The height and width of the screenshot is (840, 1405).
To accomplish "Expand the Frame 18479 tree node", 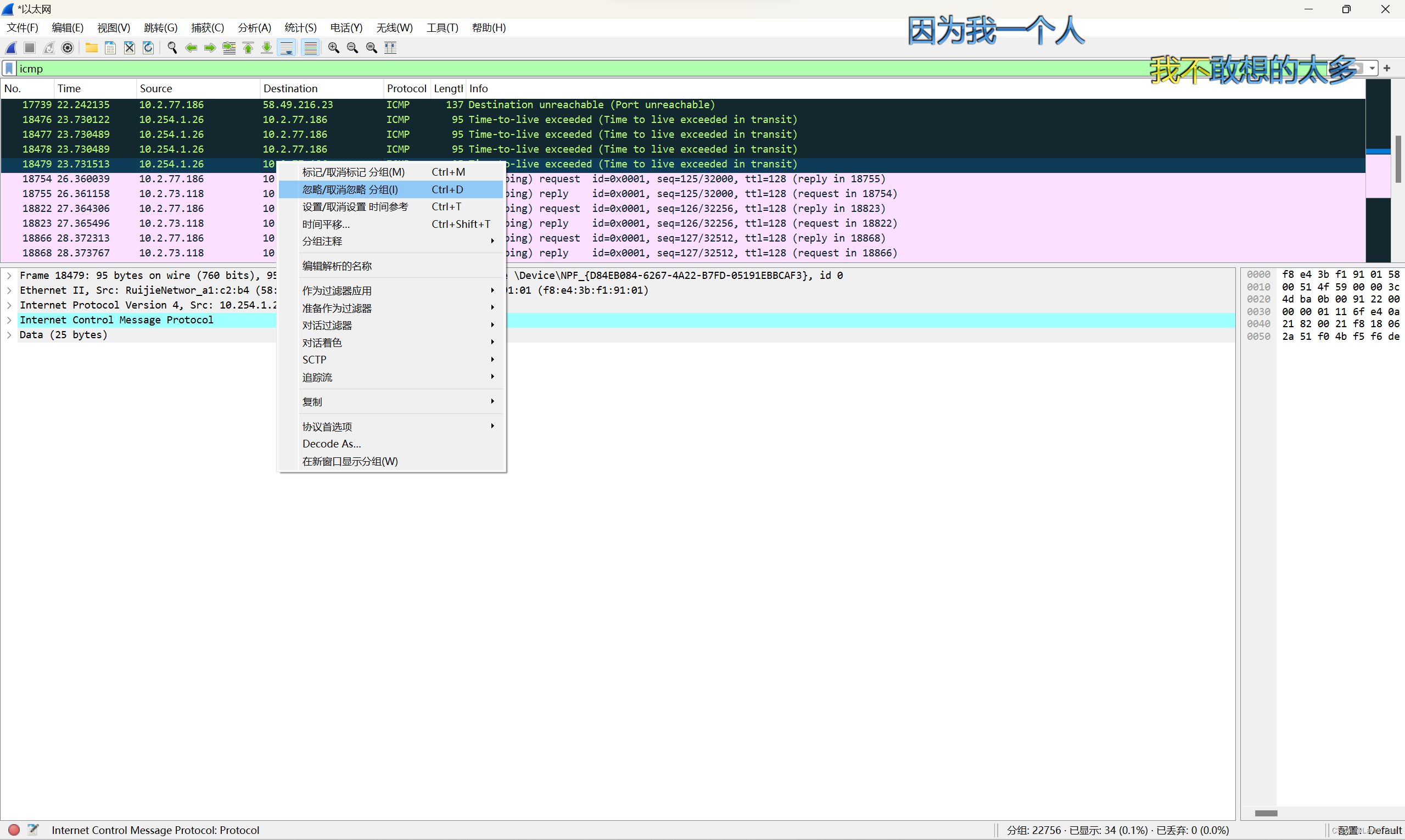I will (9, 276).
